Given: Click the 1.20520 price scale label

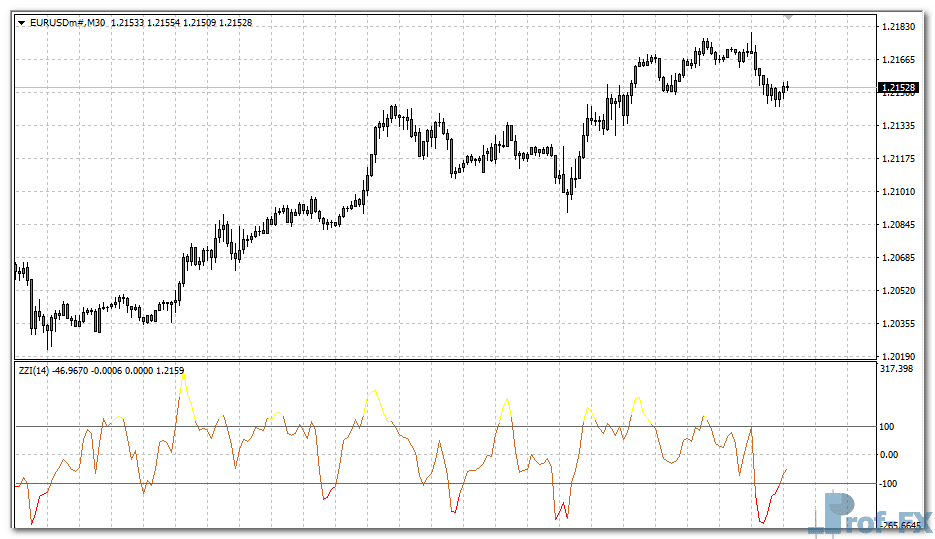Looking at the screenshot, I should pos(897,290).
